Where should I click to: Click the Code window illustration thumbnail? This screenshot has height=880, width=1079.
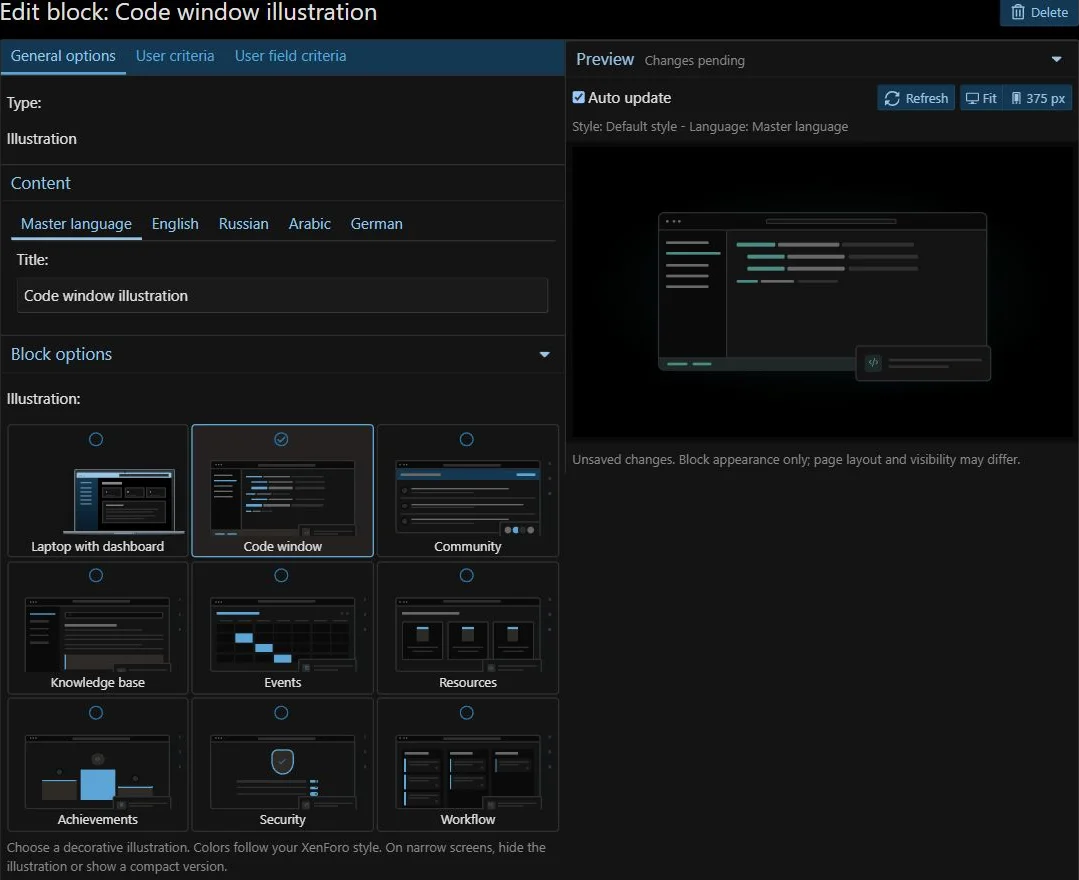(x=282, y=498)
